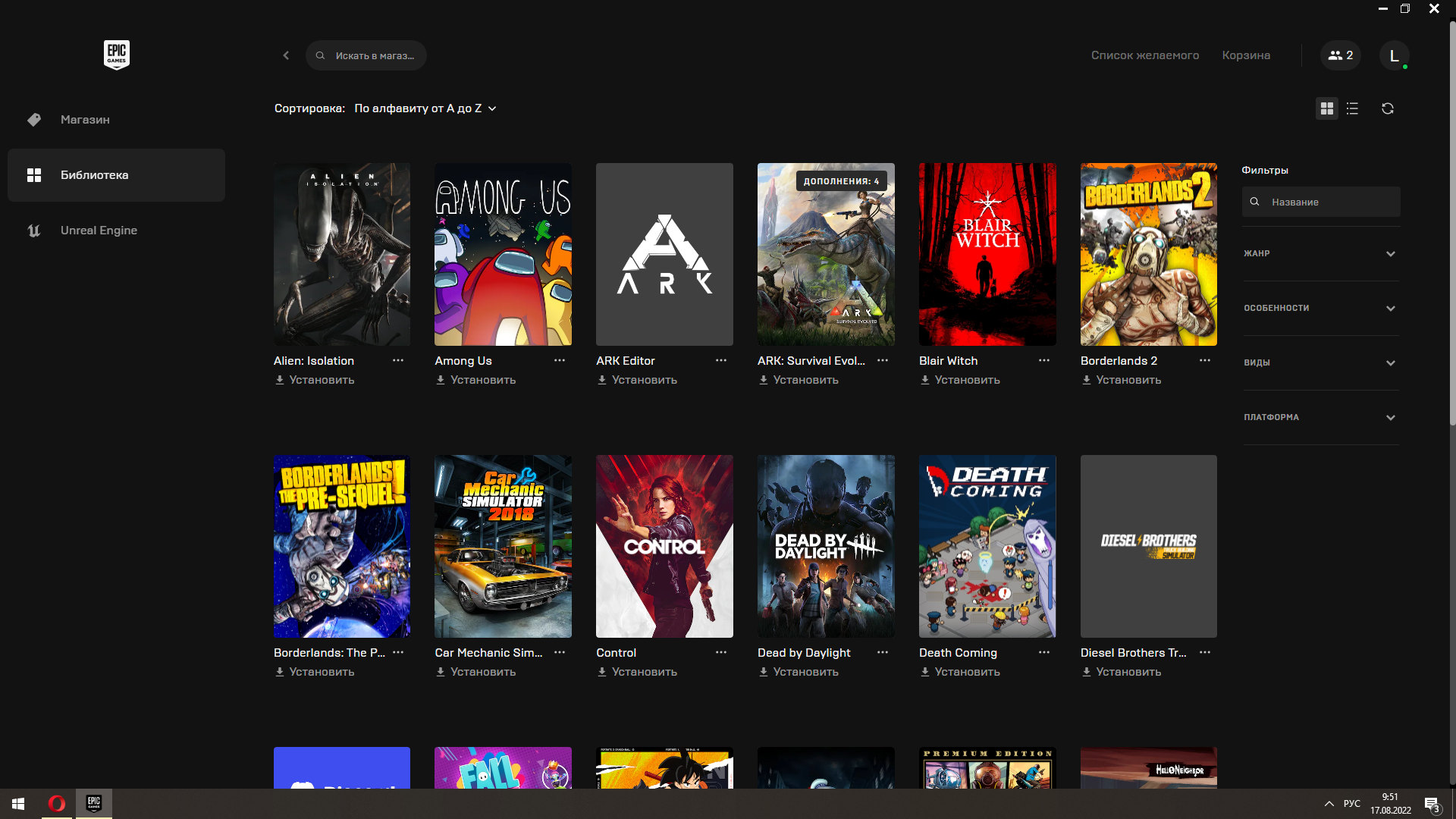Switch РУС input language

pyautogui.click(x=1352, y=804)
